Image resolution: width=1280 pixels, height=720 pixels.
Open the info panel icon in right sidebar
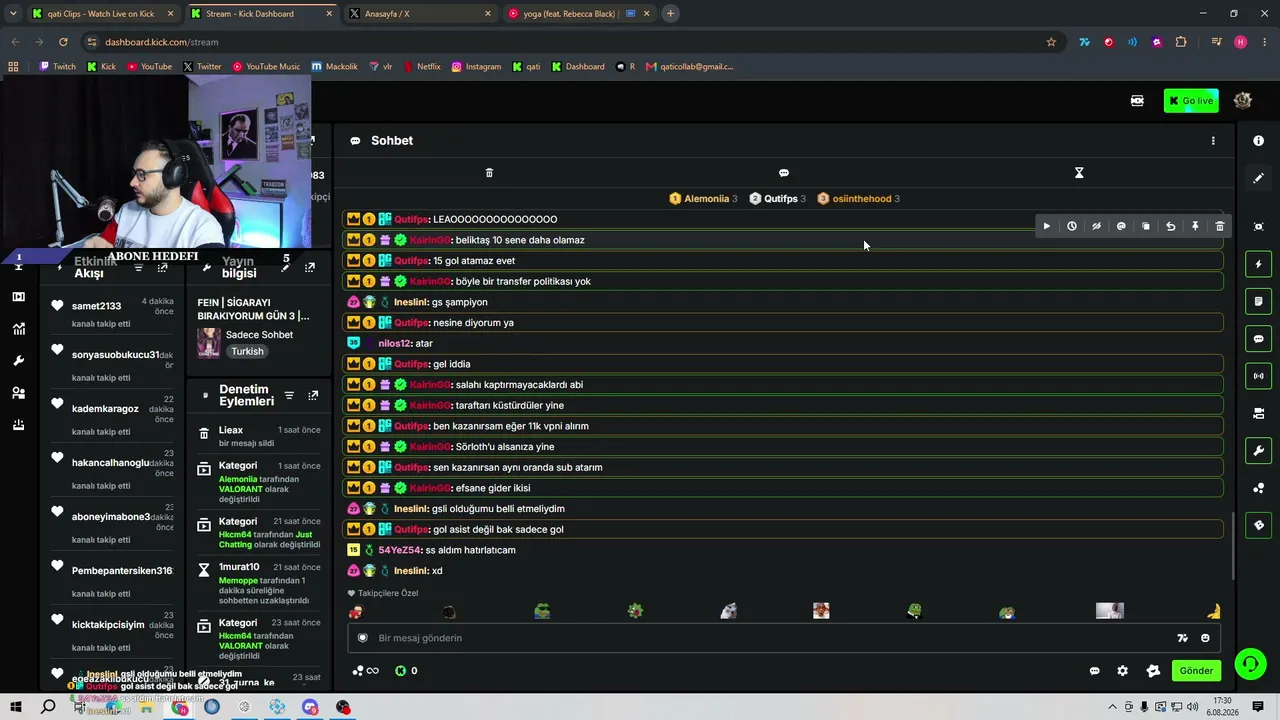(1258, 141)
